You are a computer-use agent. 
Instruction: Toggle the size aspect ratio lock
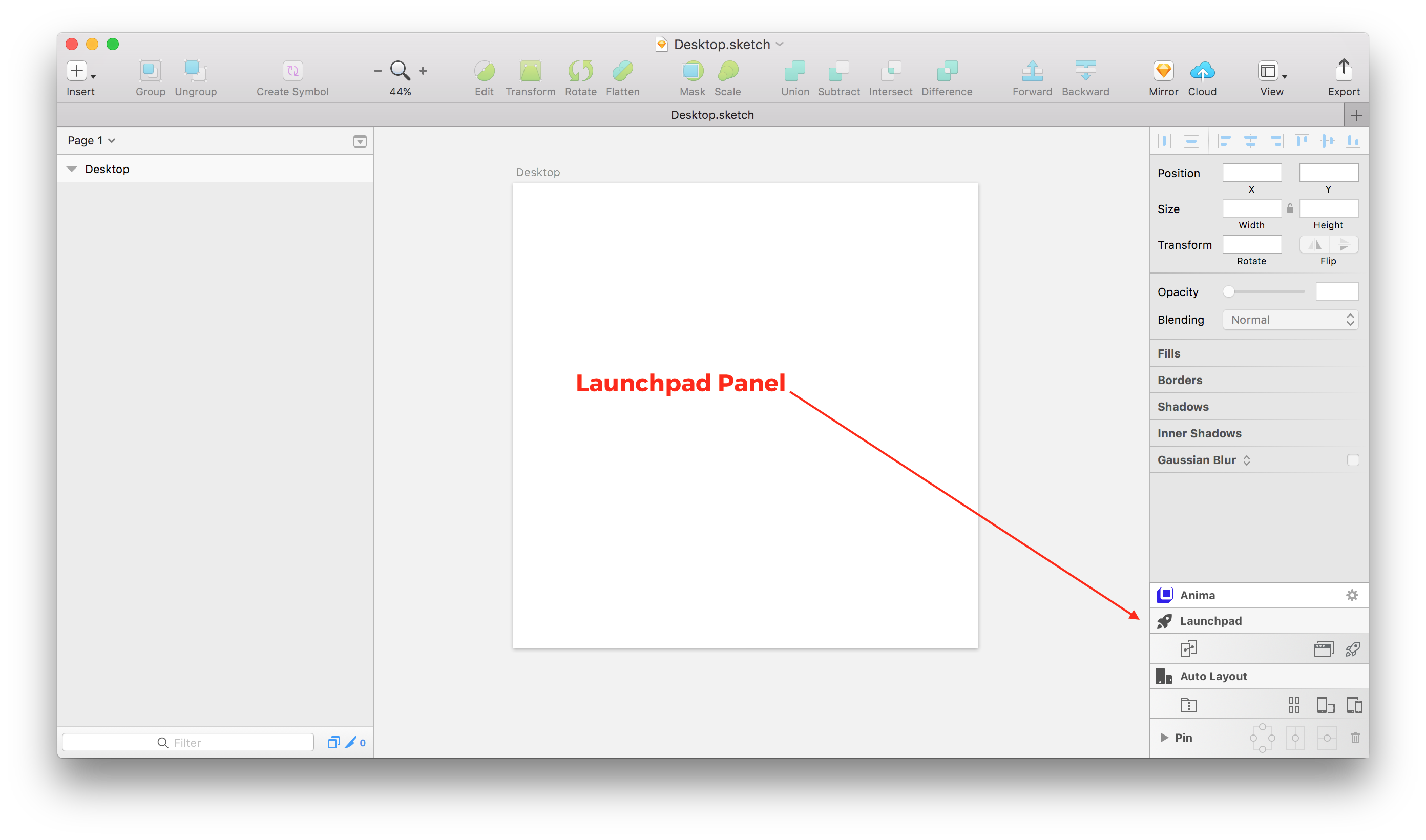click(1290, 208)
